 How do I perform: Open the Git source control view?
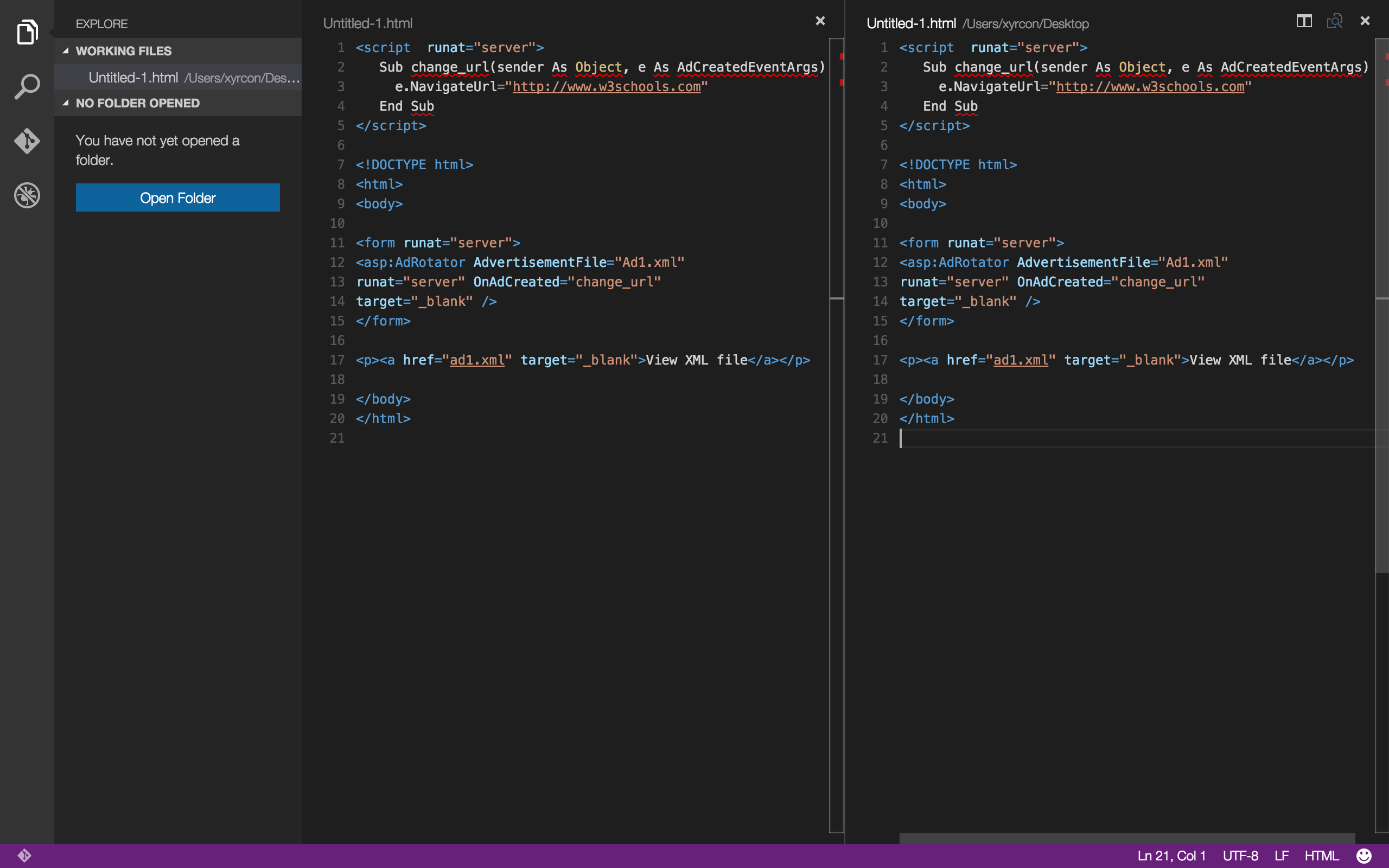(27, 141)
